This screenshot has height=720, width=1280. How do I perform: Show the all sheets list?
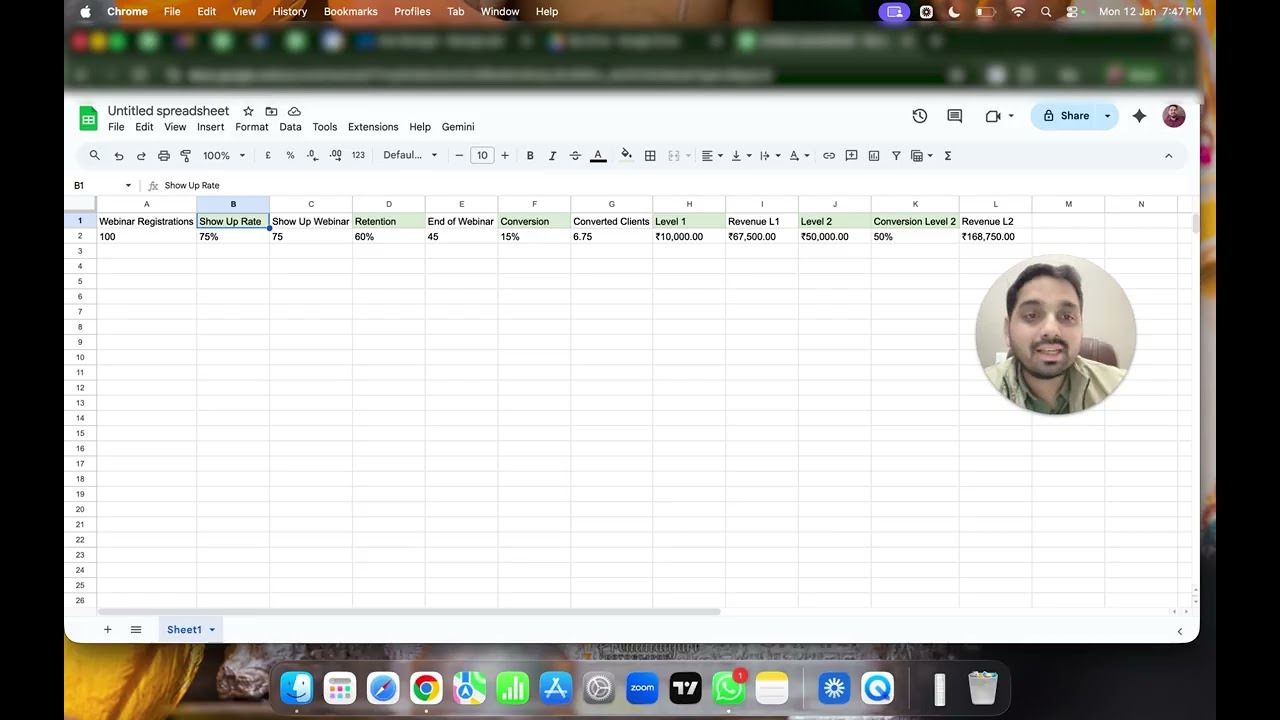click(136, 630)
